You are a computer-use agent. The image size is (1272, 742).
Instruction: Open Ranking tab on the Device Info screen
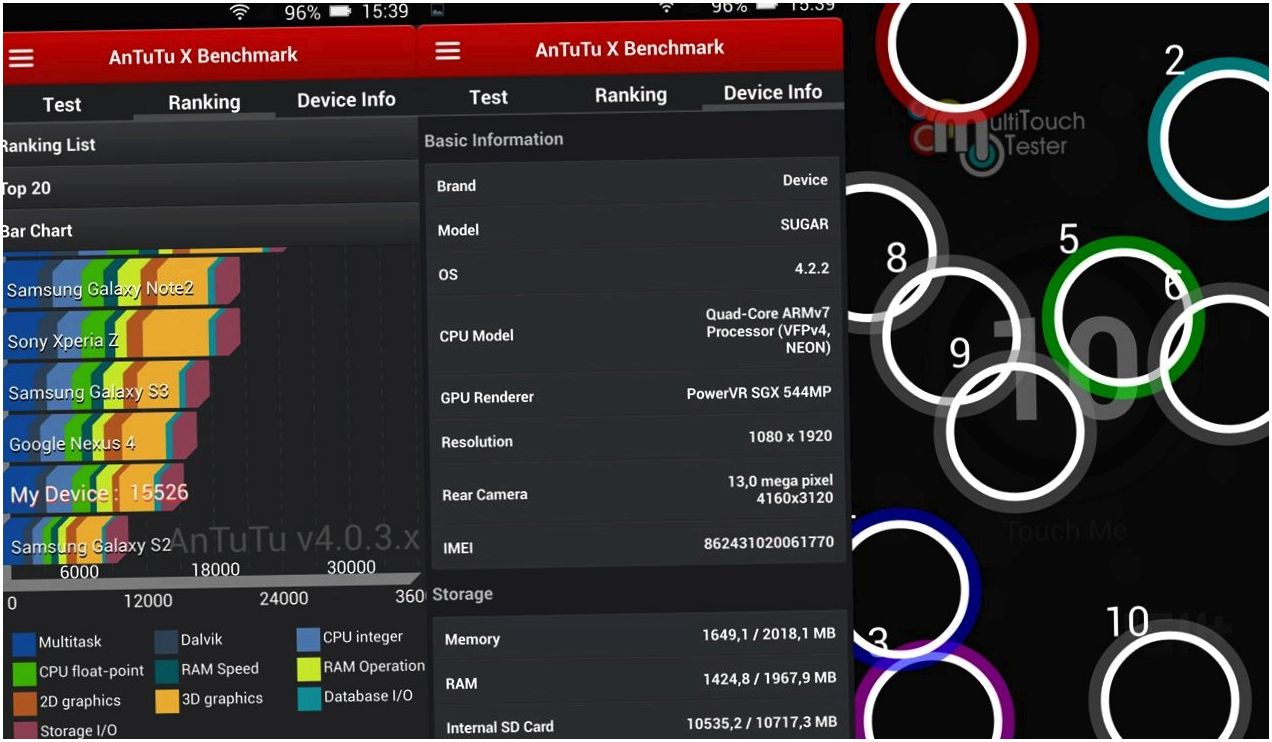click(630, 95)
